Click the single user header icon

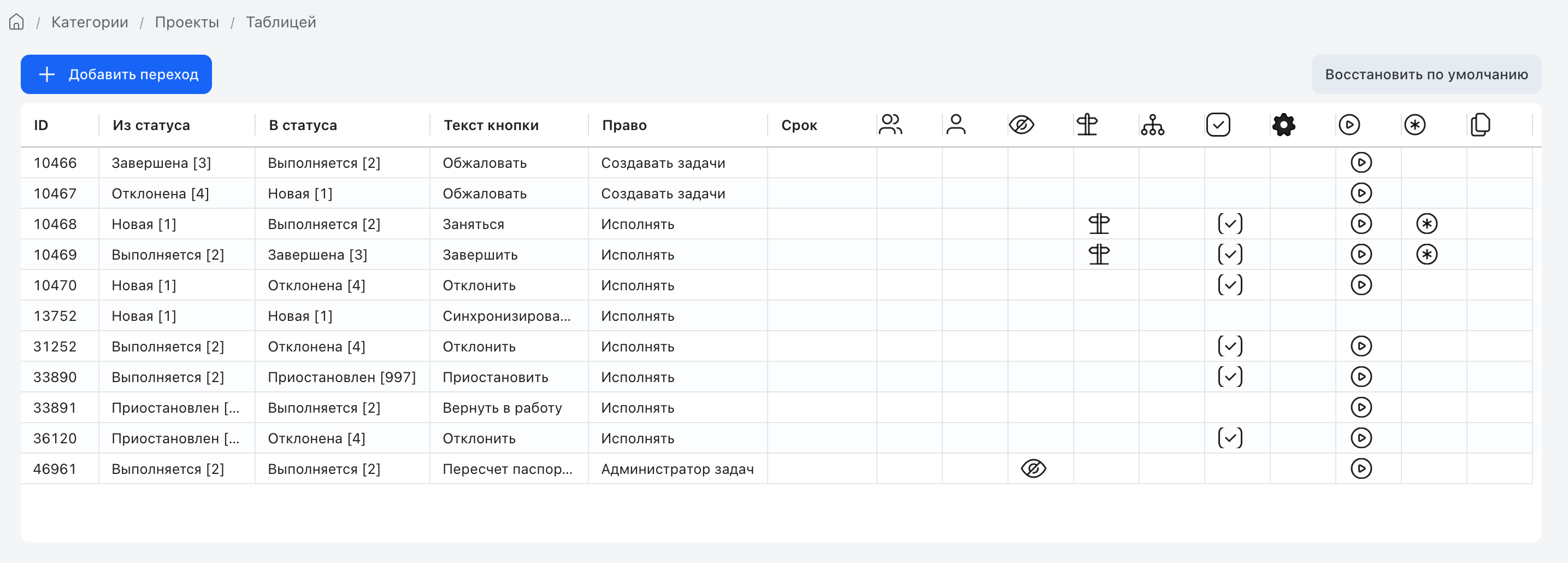pyautogui.click(x=956, y=125)
